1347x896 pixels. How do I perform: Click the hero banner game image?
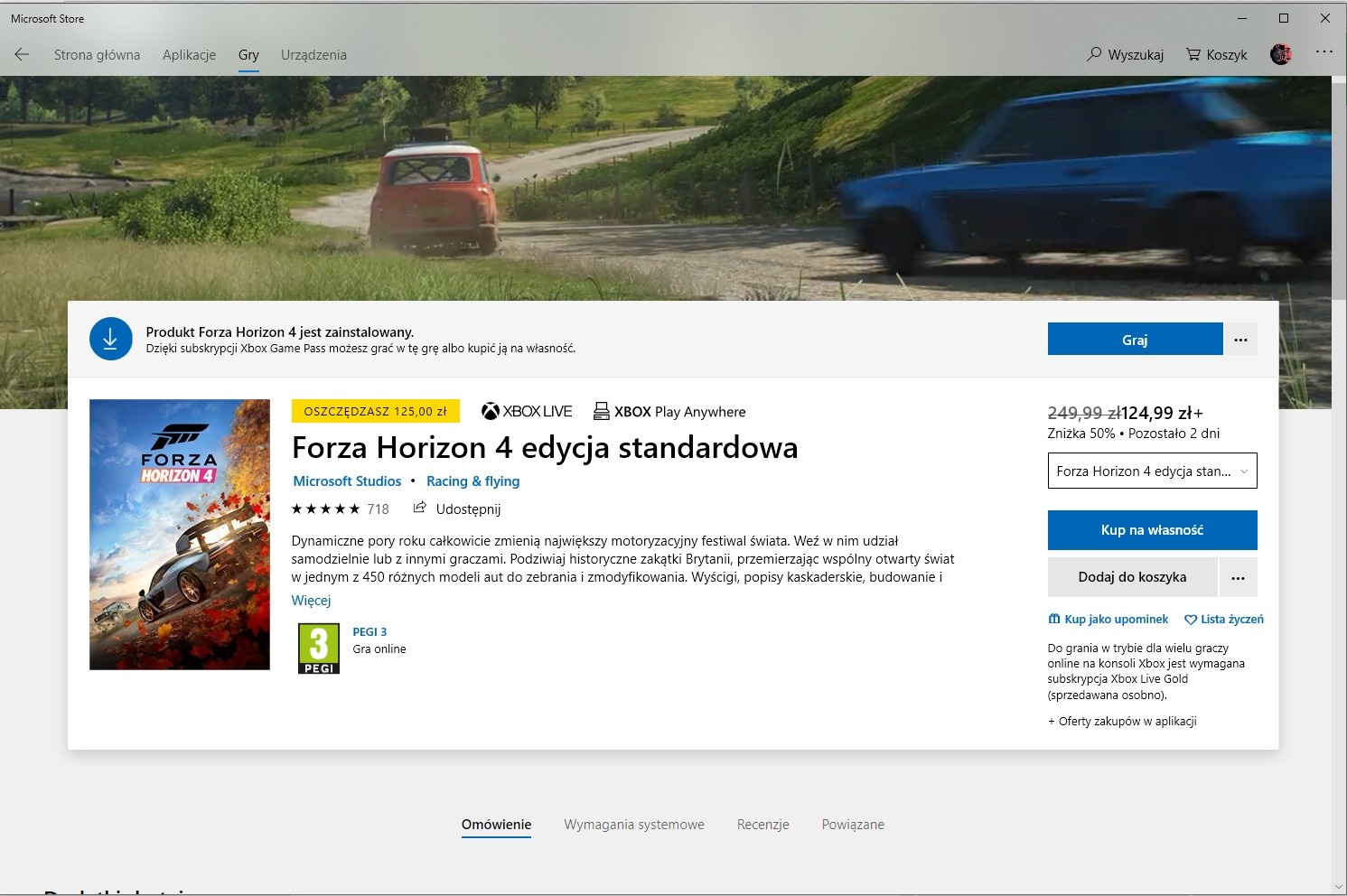click(x=665, y=188)
